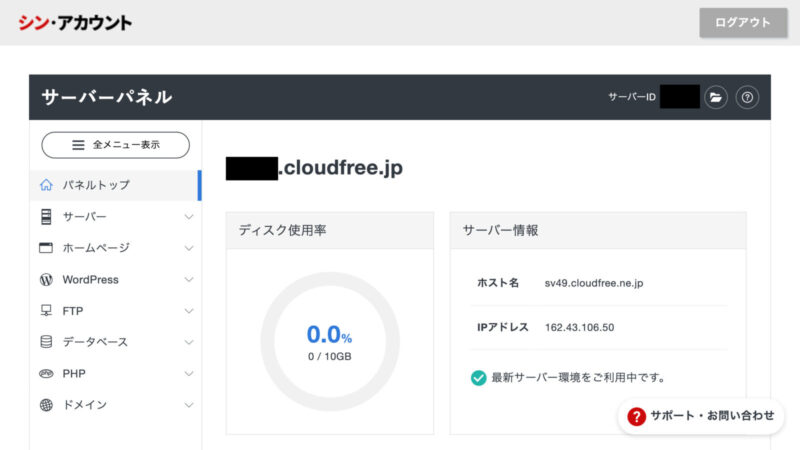Viewport: 800px width, 450px height.
Task: Click the home icon beside パネルトップ
Action: point(46,185)
